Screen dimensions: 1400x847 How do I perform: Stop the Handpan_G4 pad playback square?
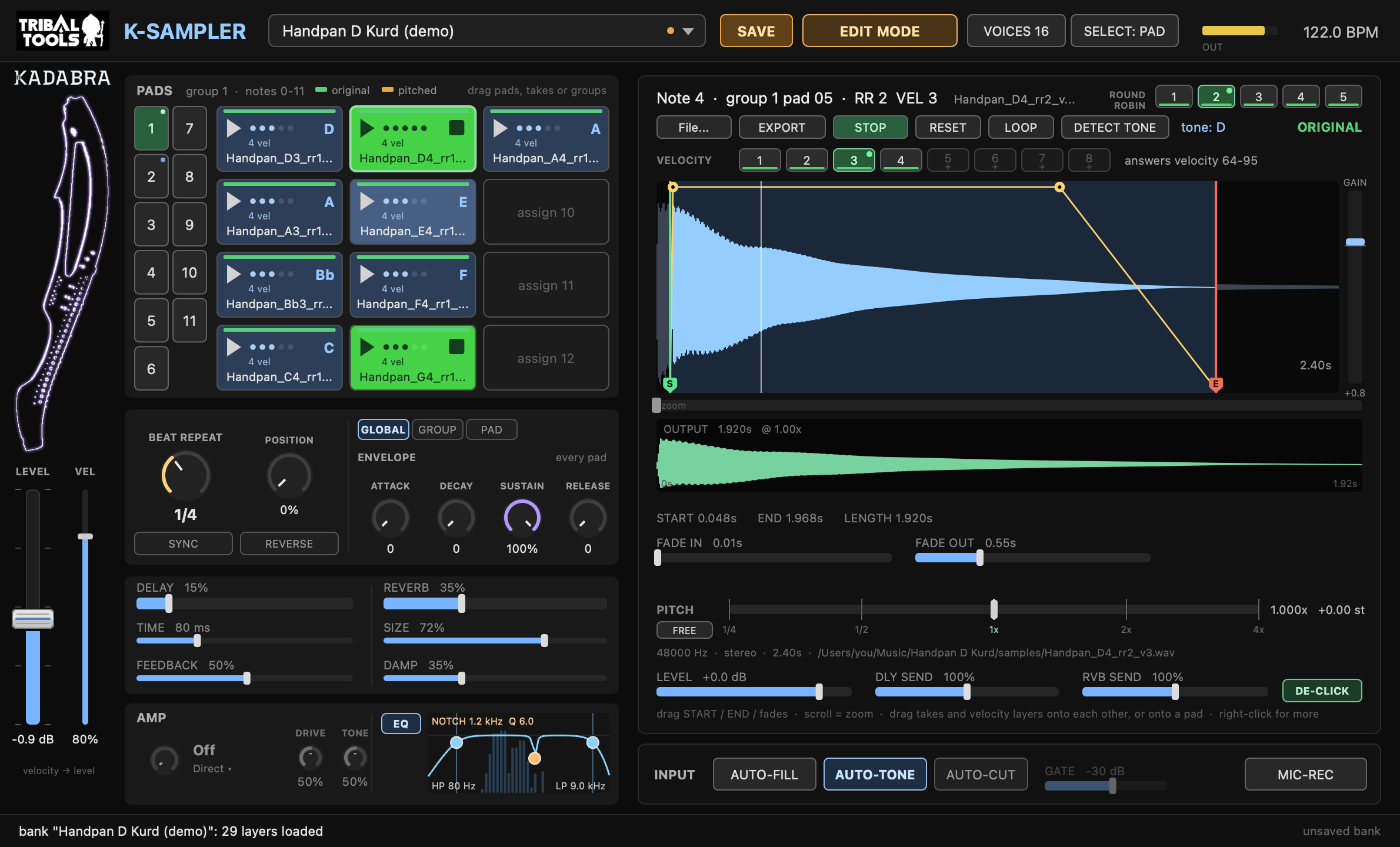click(x=456, y=346)
